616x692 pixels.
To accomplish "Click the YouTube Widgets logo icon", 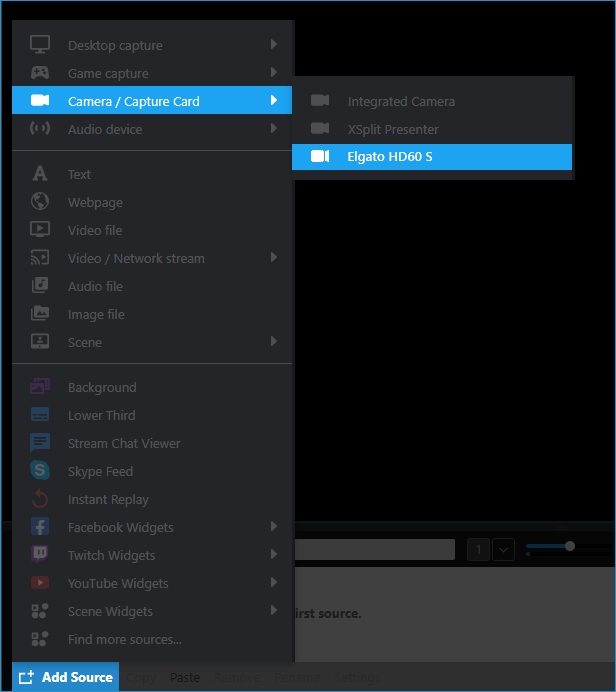I will 40,583.
